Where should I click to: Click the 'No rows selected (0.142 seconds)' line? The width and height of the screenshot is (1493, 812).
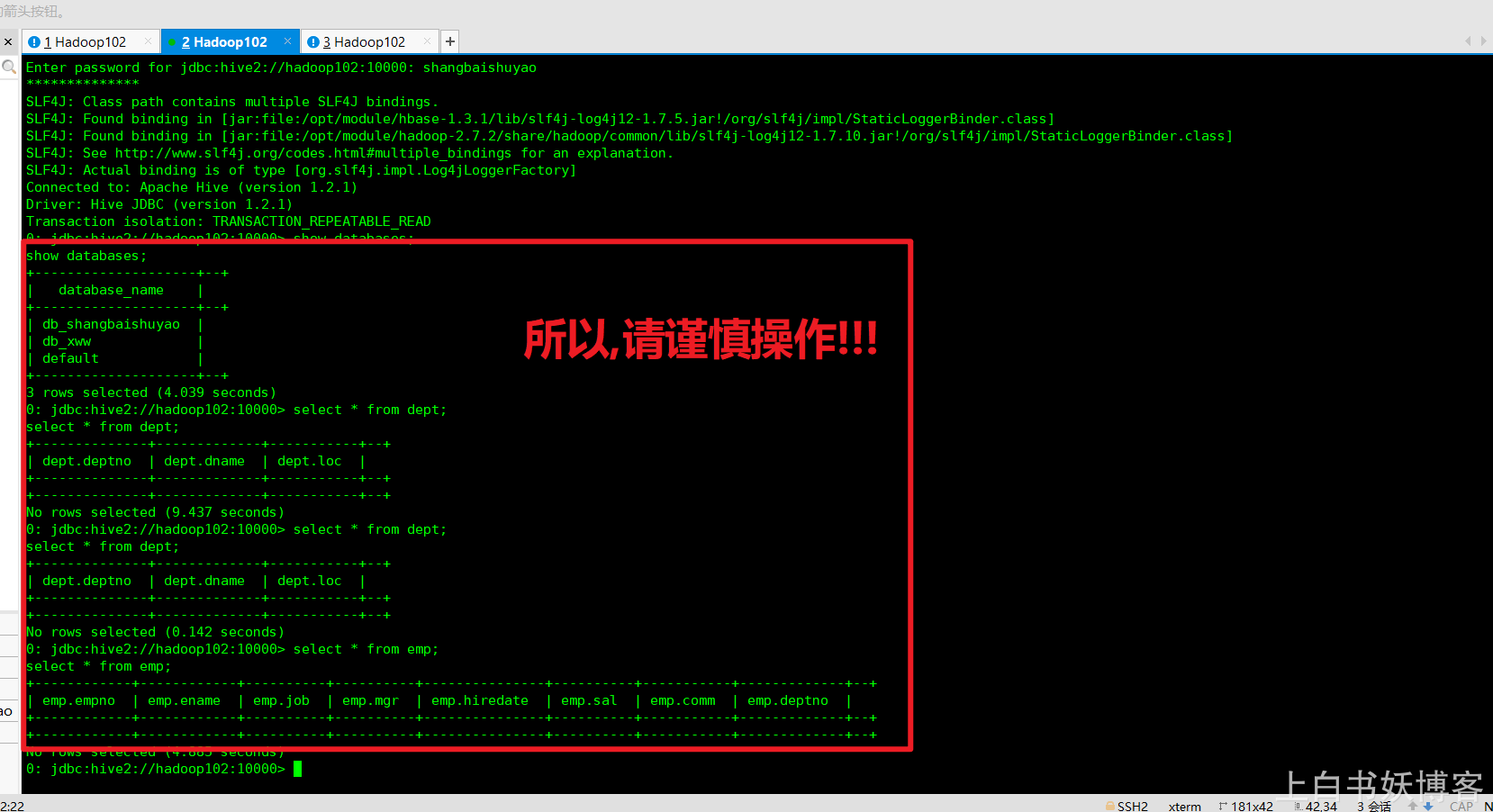(155, 632)
